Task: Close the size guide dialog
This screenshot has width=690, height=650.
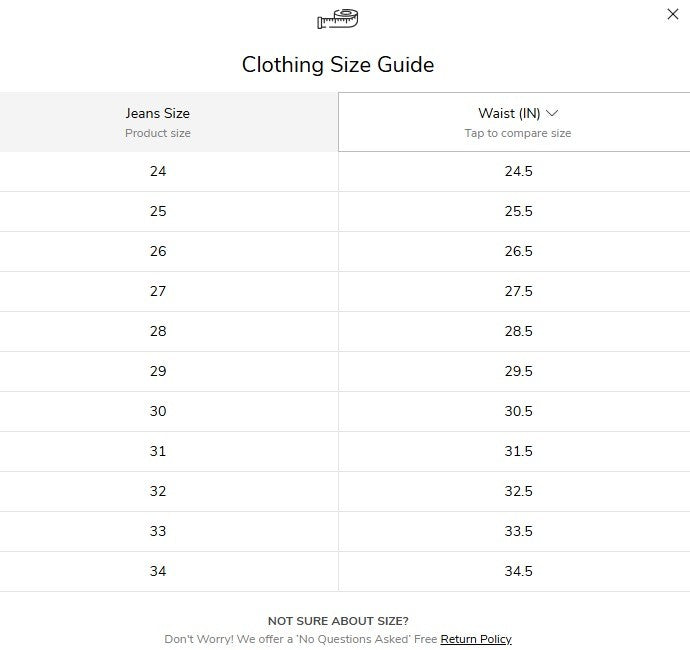Action: [673, 14]
